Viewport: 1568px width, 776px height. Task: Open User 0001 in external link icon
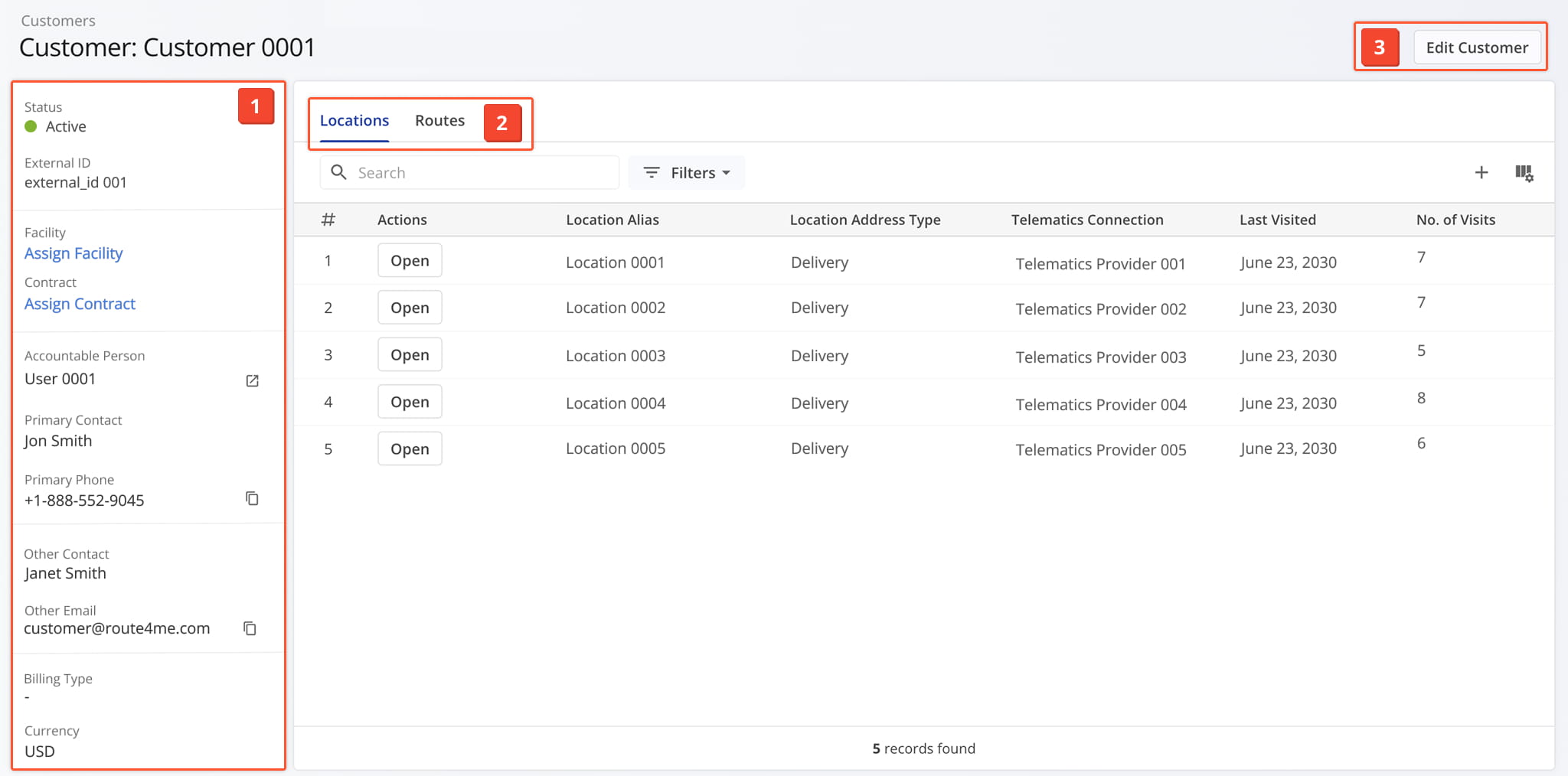(x=252, y=380)
